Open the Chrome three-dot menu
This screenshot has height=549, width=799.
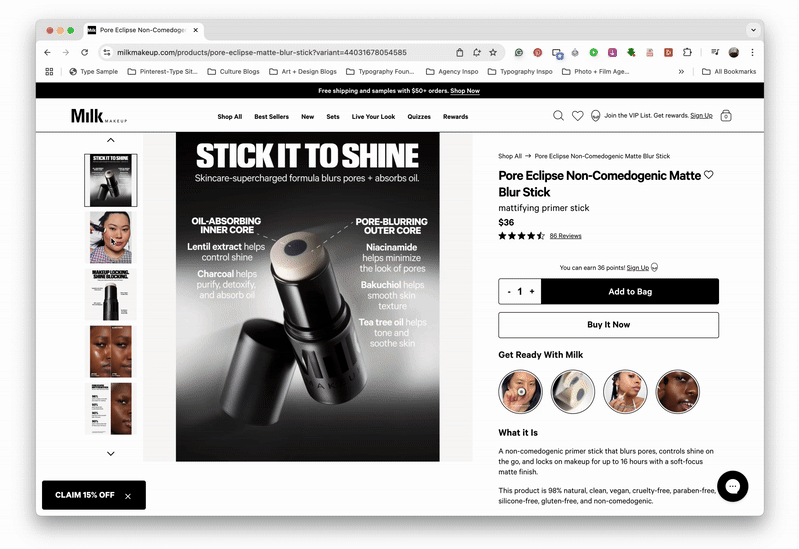coord(752,53)
